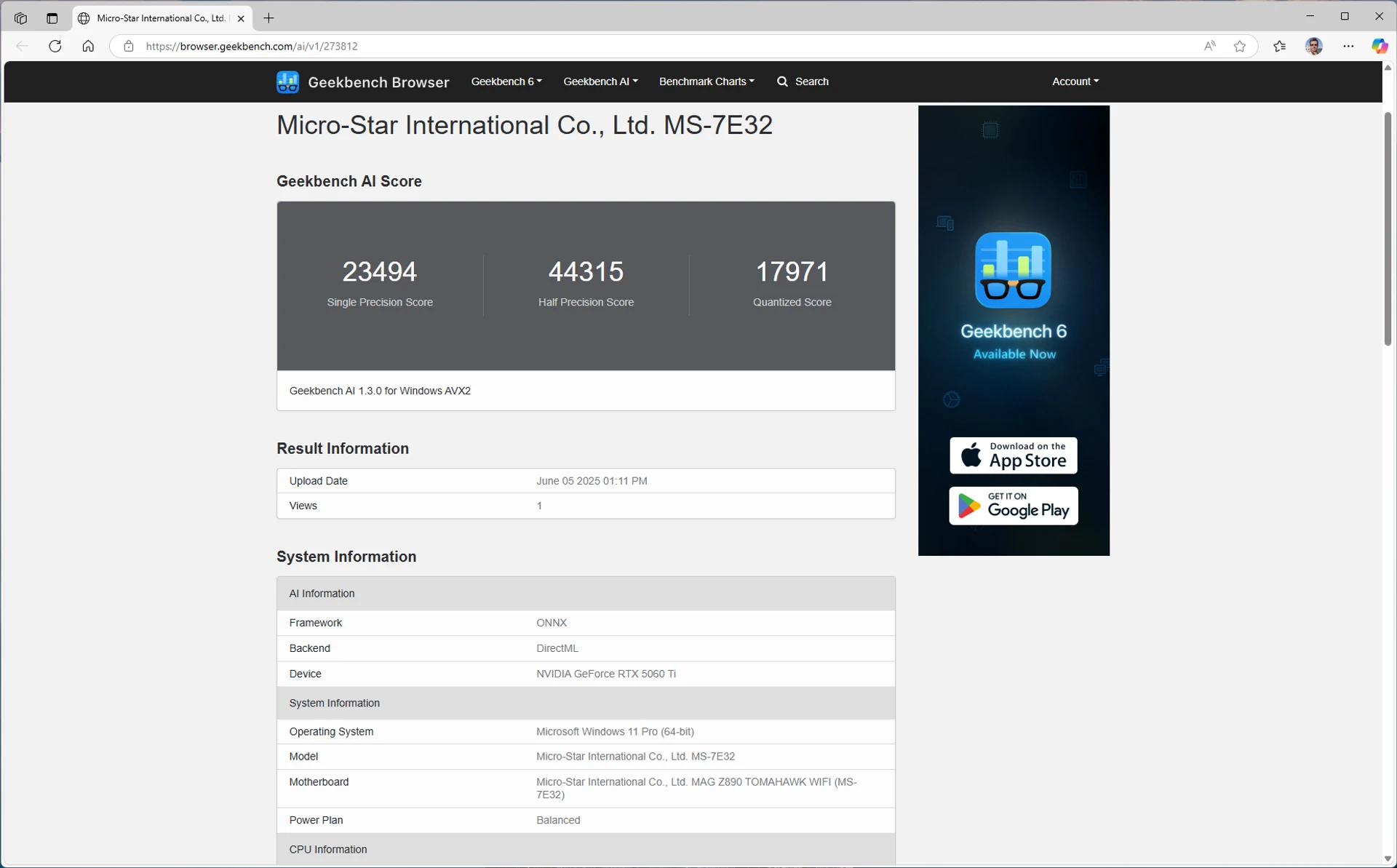
Task: Expand the Geekbench AI dropdown menu
Action: (600, 81)
